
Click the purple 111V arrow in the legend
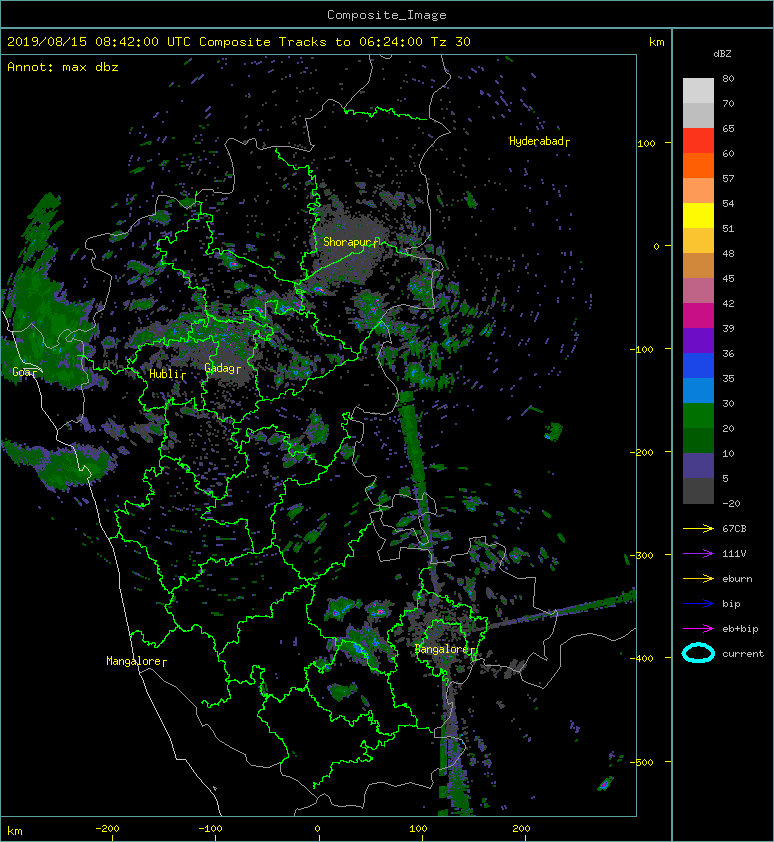[x=698, y=554]
